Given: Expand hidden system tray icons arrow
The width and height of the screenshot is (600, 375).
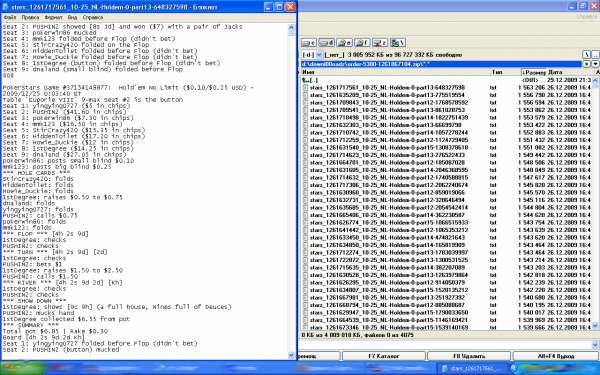Looking at the screenshot, I should click(514, 368).
